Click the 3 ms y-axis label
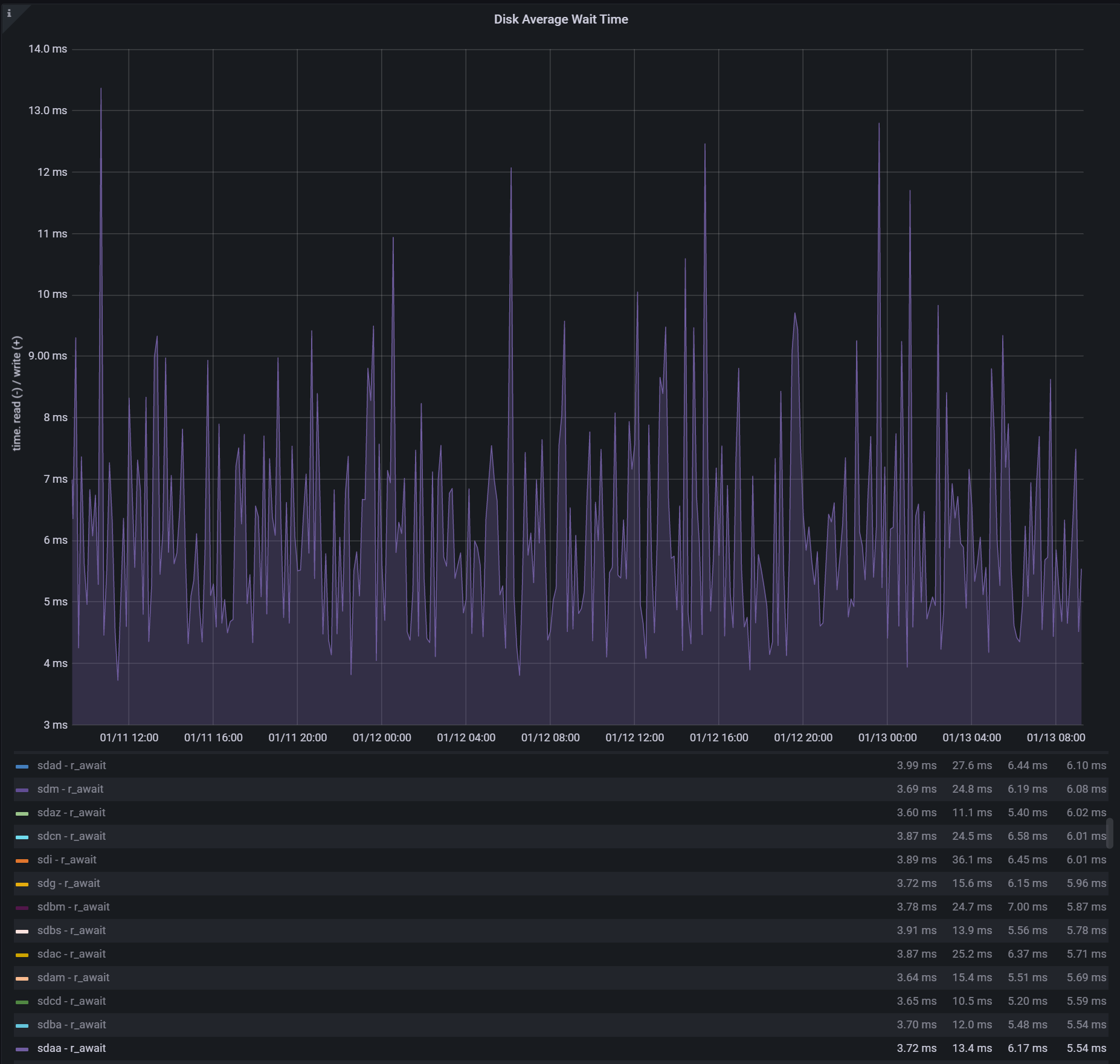 (x=56, y=725)
